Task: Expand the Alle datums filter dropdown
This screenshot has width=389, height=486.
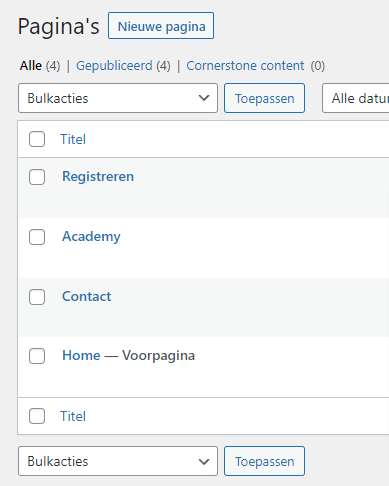Action: tap(355, 98)
